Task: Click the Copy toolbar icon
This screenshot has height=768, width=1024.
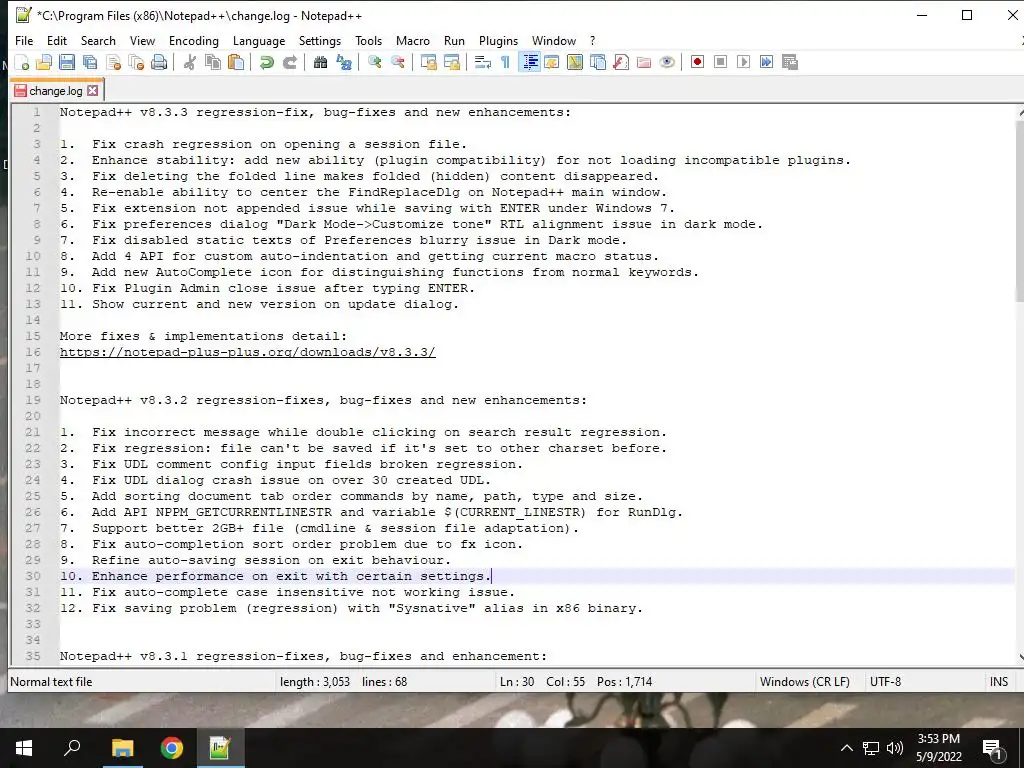Action: tap(213, 62)
